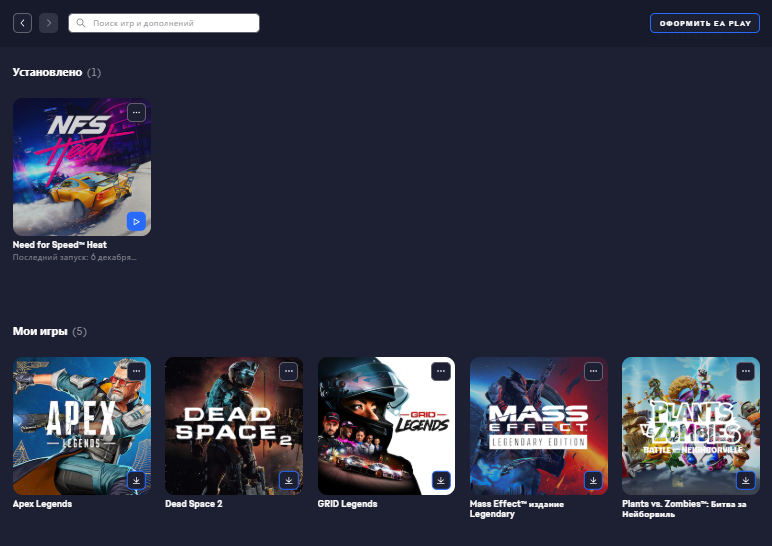Click the GRID Legends title text

[x=348, y=504]
